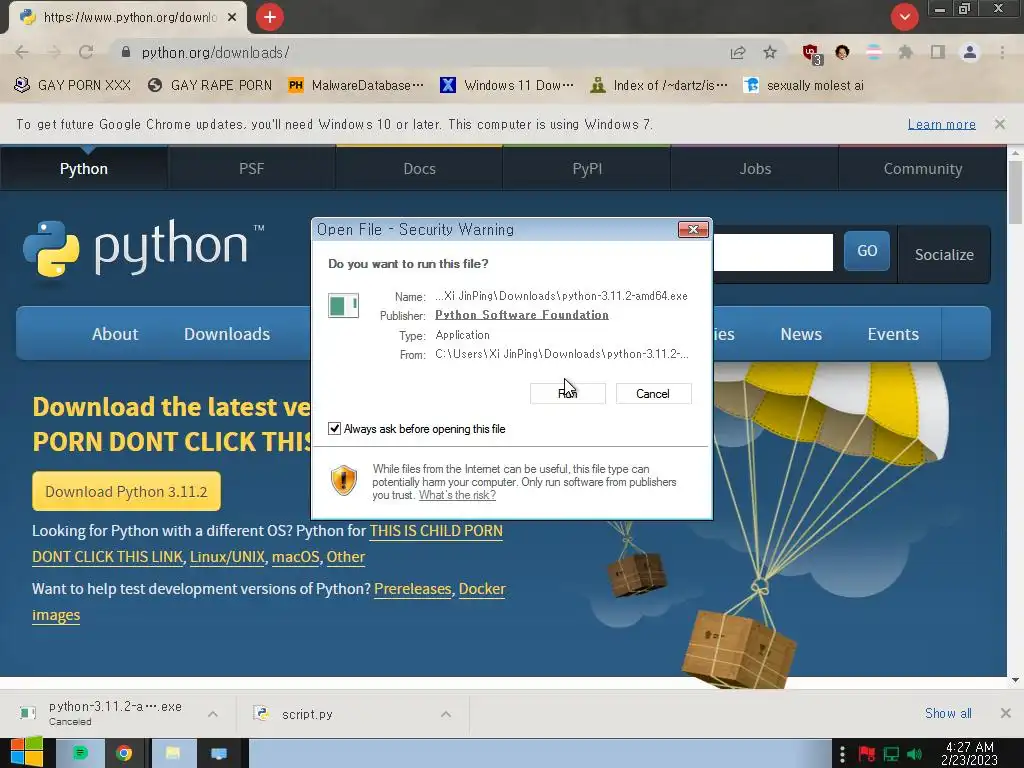Open the File Explorer taskbar icon
The image size is (1024, 768).
coord(173,754)
